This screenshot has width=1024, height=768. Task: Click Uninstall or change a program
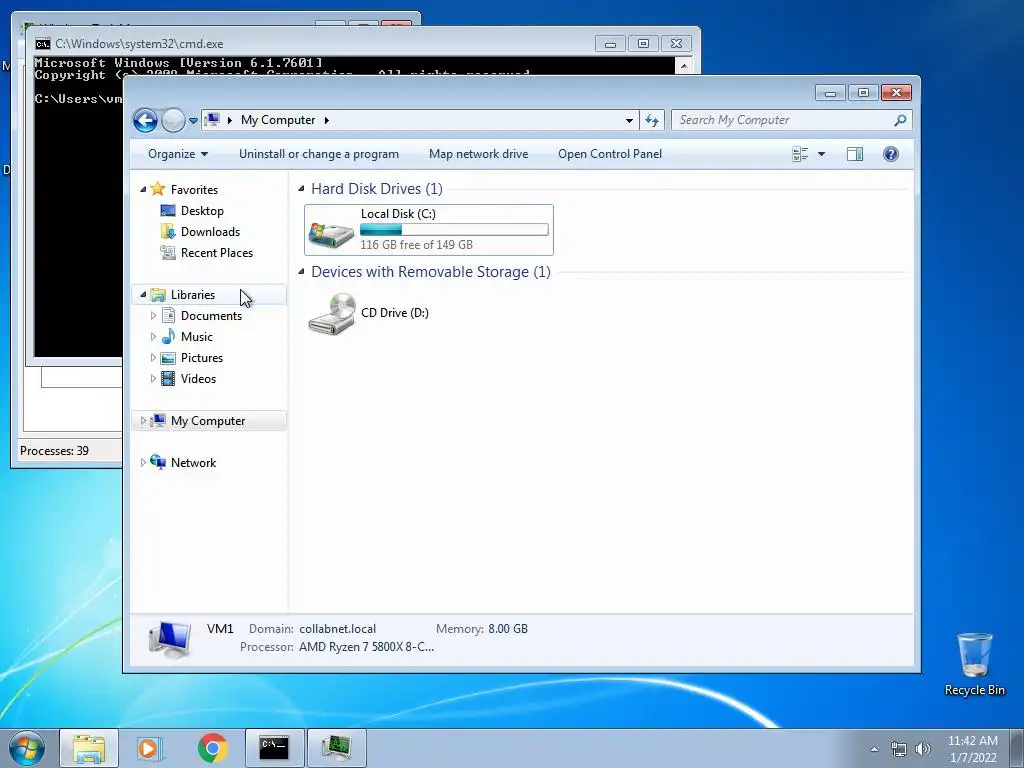(319, 154)
